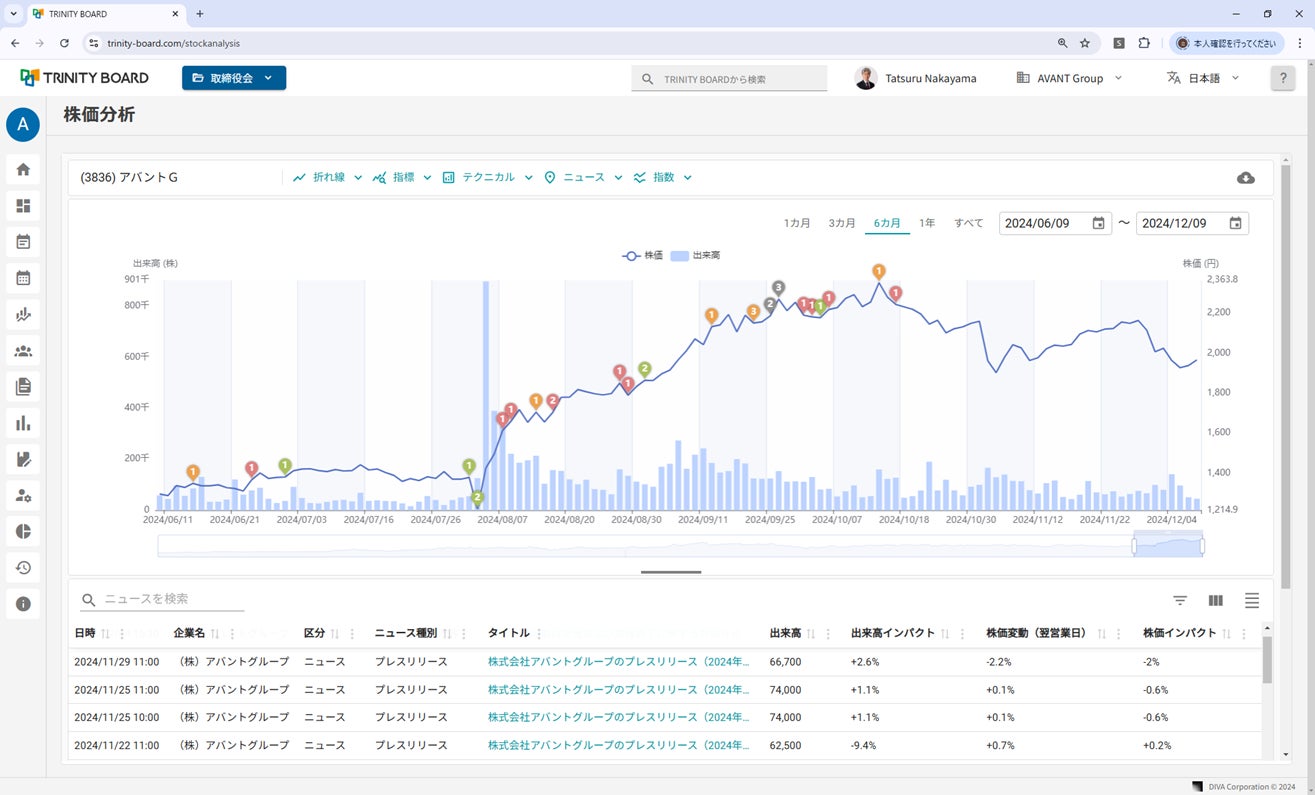Click the column layout icon above news table
This screenshot has width=1315, height=795.
point(1216,600)
